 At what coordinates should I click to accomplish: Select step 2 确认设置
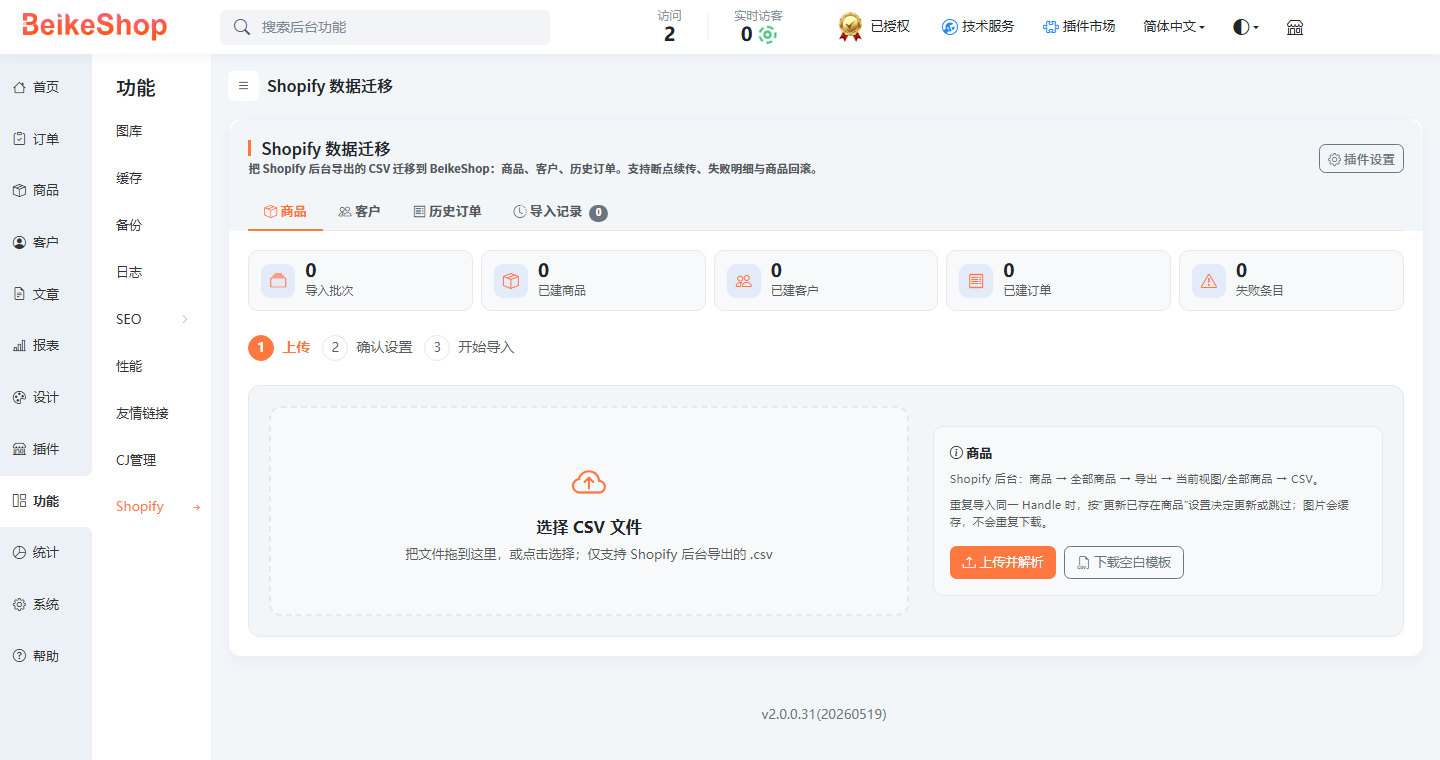tap(368, 347)
